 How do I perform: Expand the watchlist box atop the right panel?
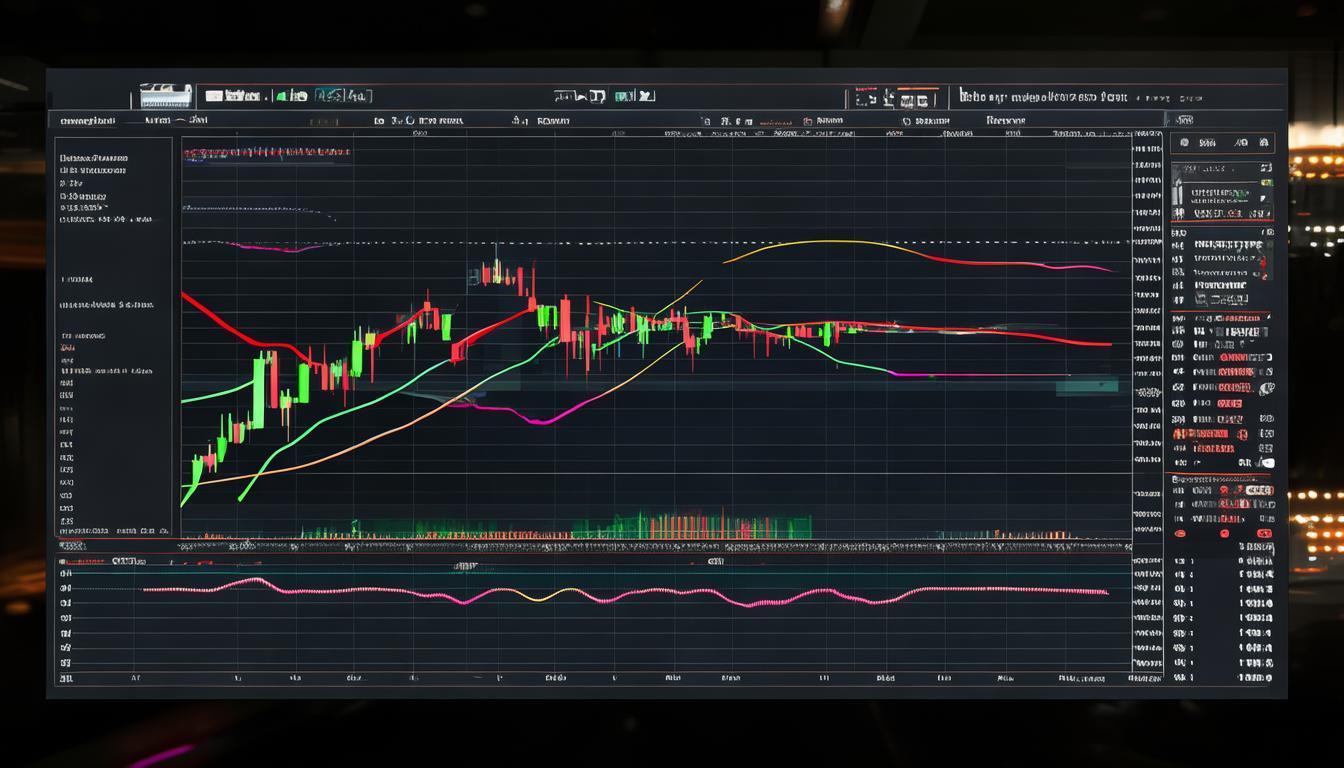[1221, 190]
